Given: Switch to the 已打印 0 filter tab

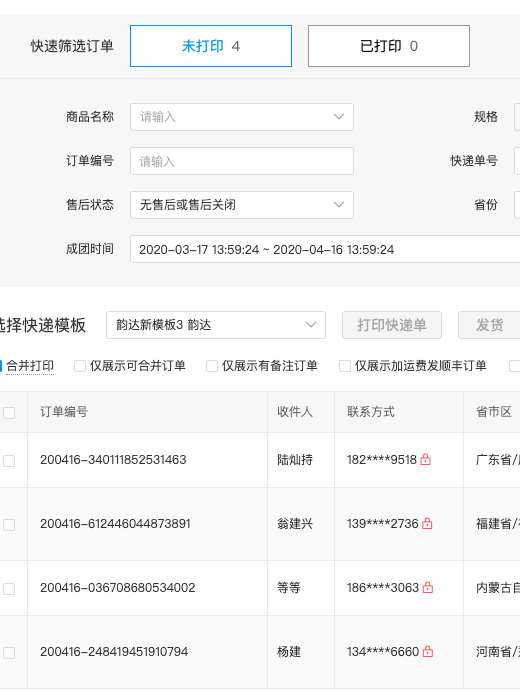Looking at the screenshot, I should pos(389,46).
